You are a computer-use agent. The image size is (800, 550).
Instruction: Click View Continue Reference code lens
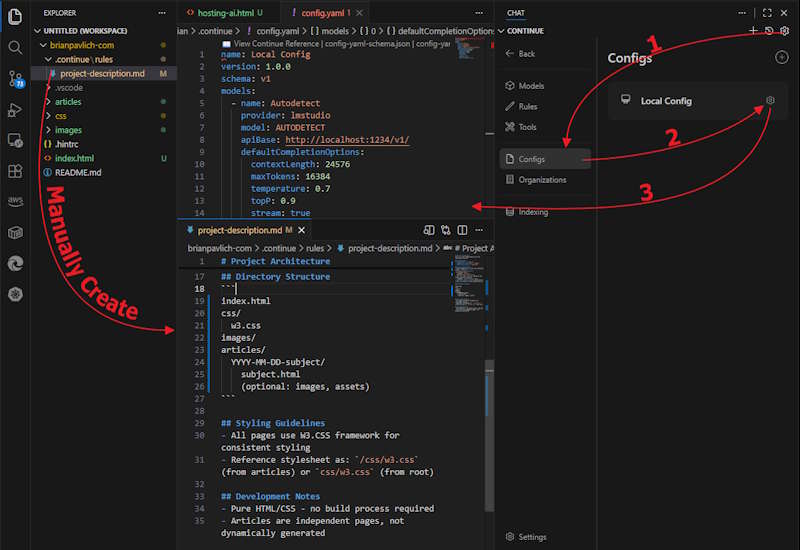coord(276,44)
